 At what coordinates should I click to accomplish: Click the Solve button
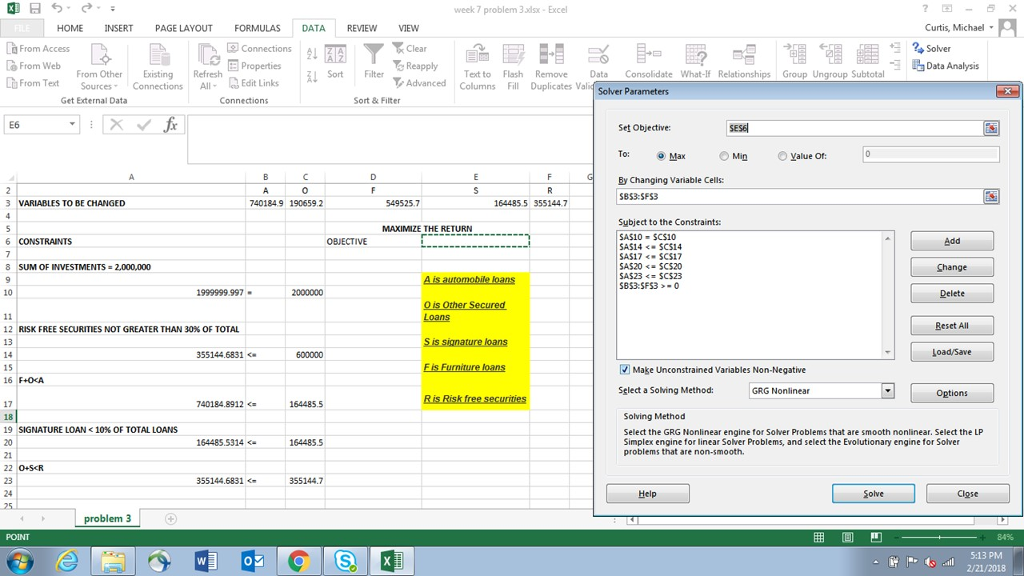click(873, 494)
